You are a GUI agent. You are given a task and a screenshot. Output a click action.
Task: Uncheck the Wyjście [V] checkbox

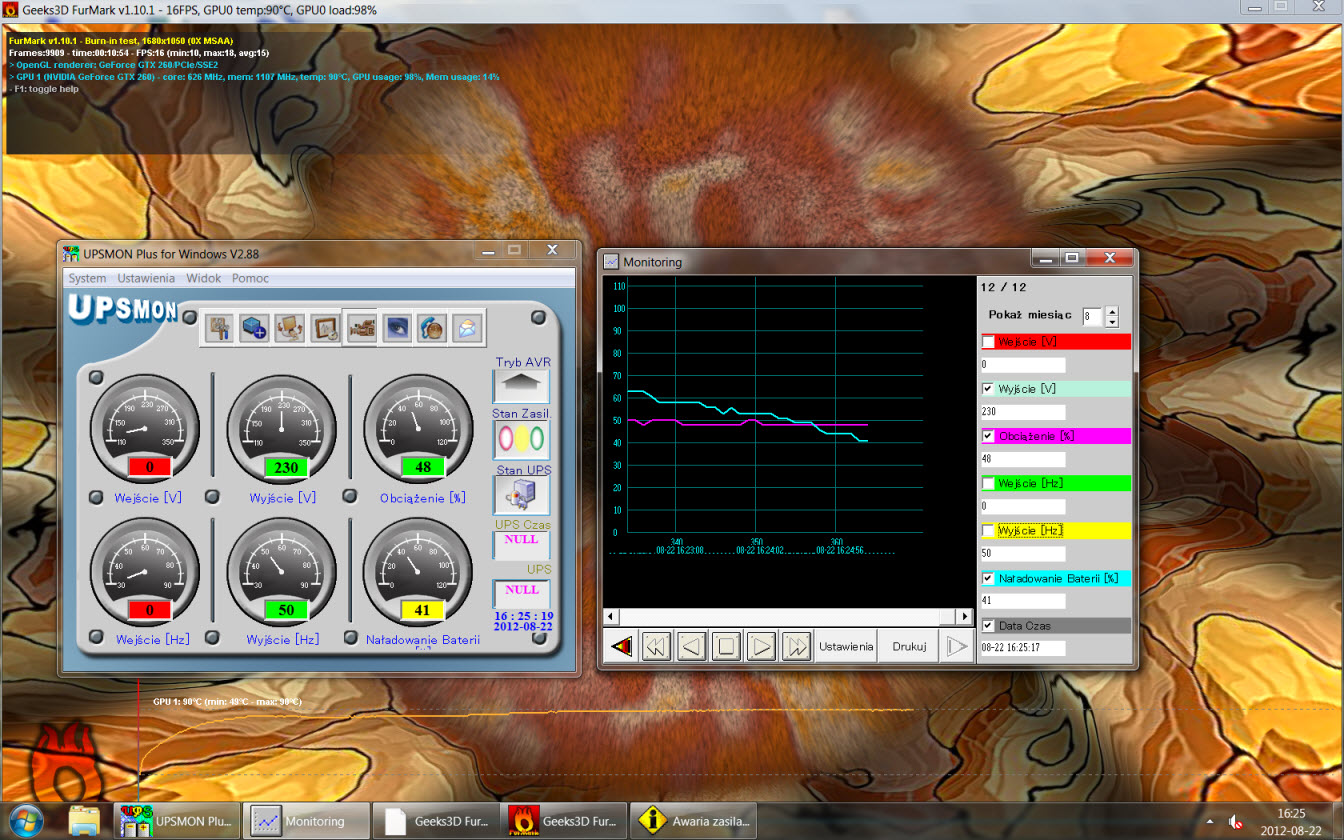(x=989, y=389)
